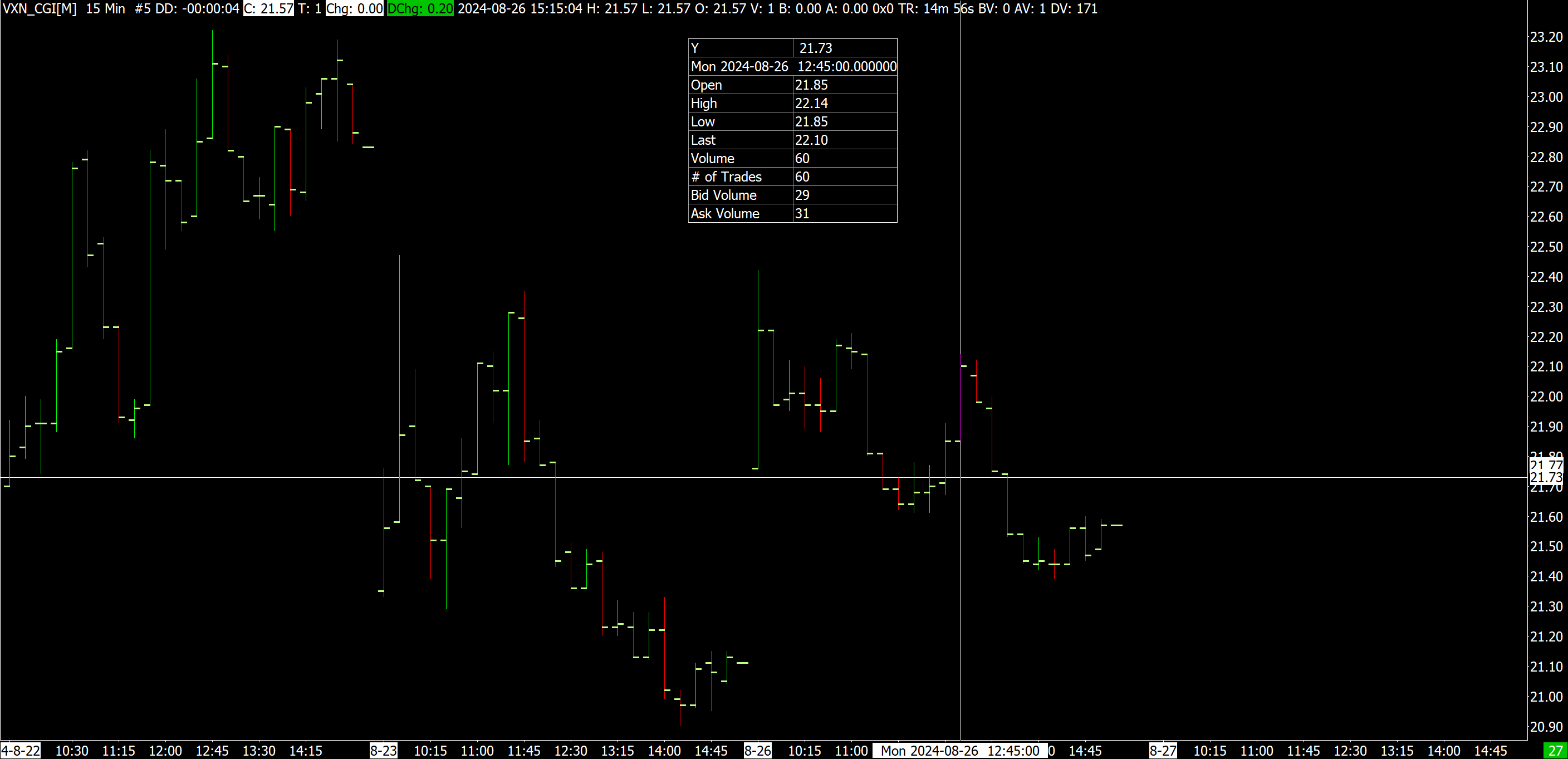Click the crosshair date label Mon 2024-08-26 12:45:00
1568x759 pixels.
pyautogui.click(x=960, y=751)
